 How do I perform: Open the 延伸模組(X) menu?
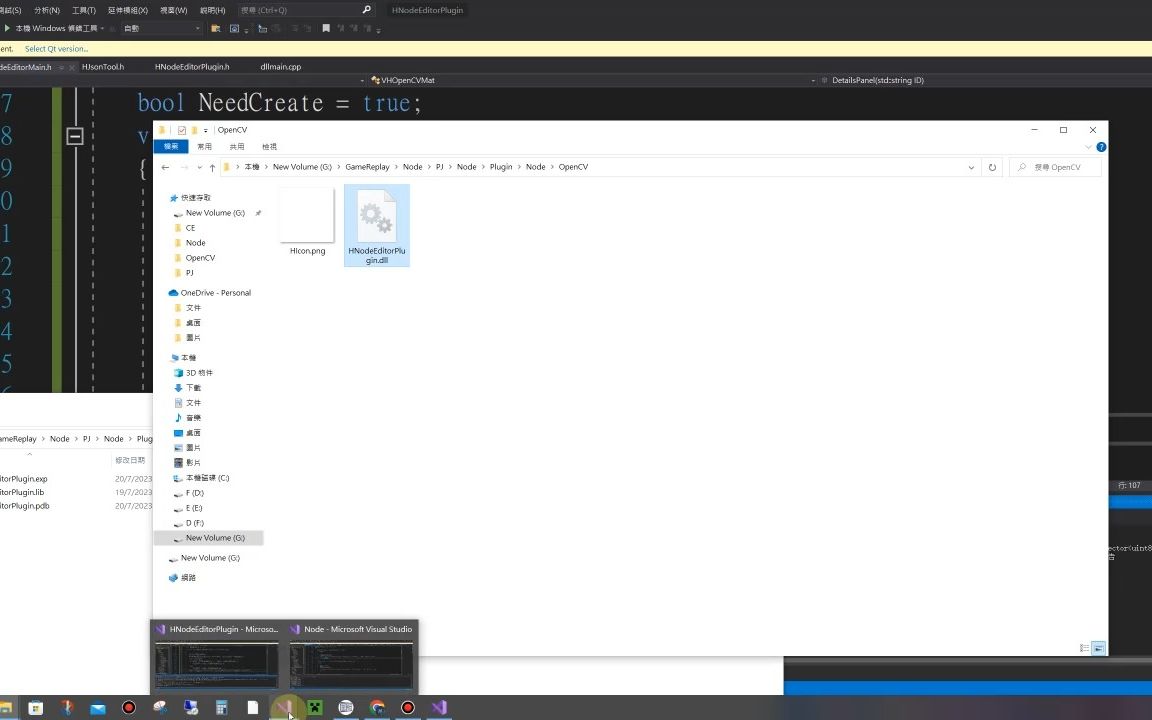128,10
